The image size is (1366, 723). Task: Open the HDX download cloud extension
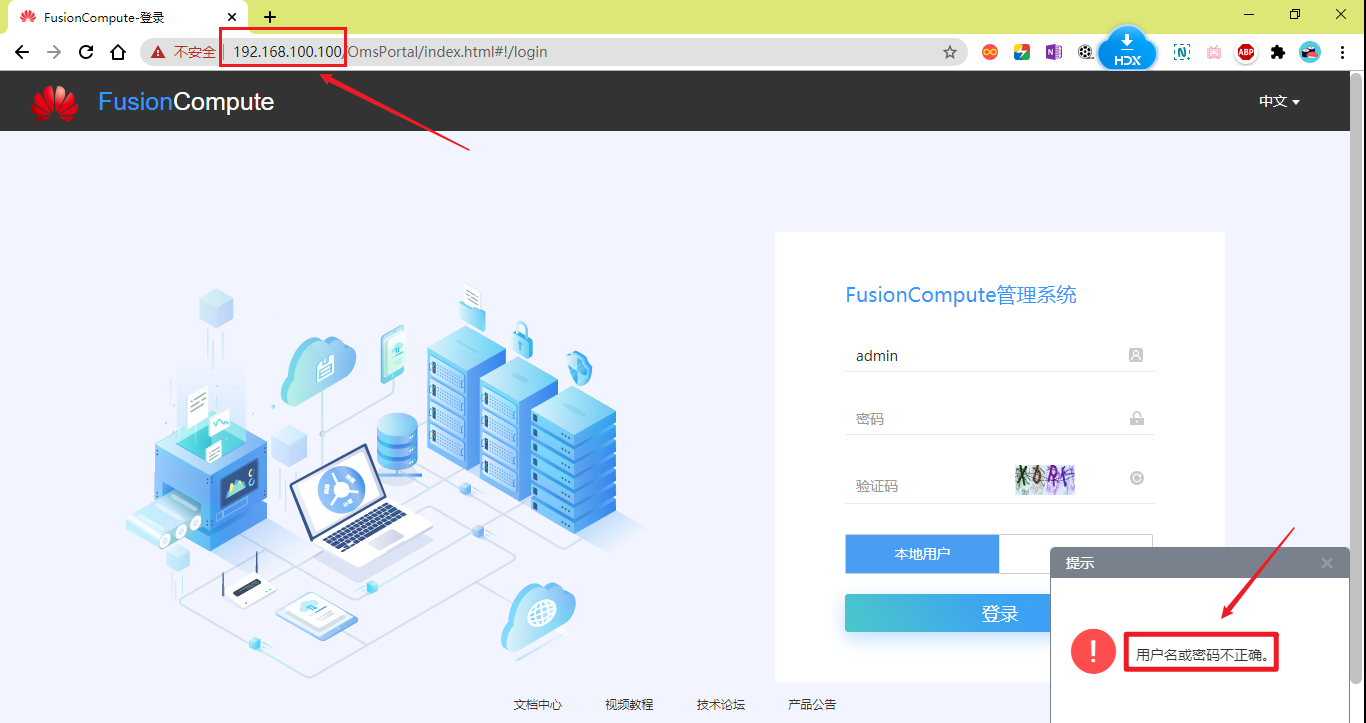1127,49
